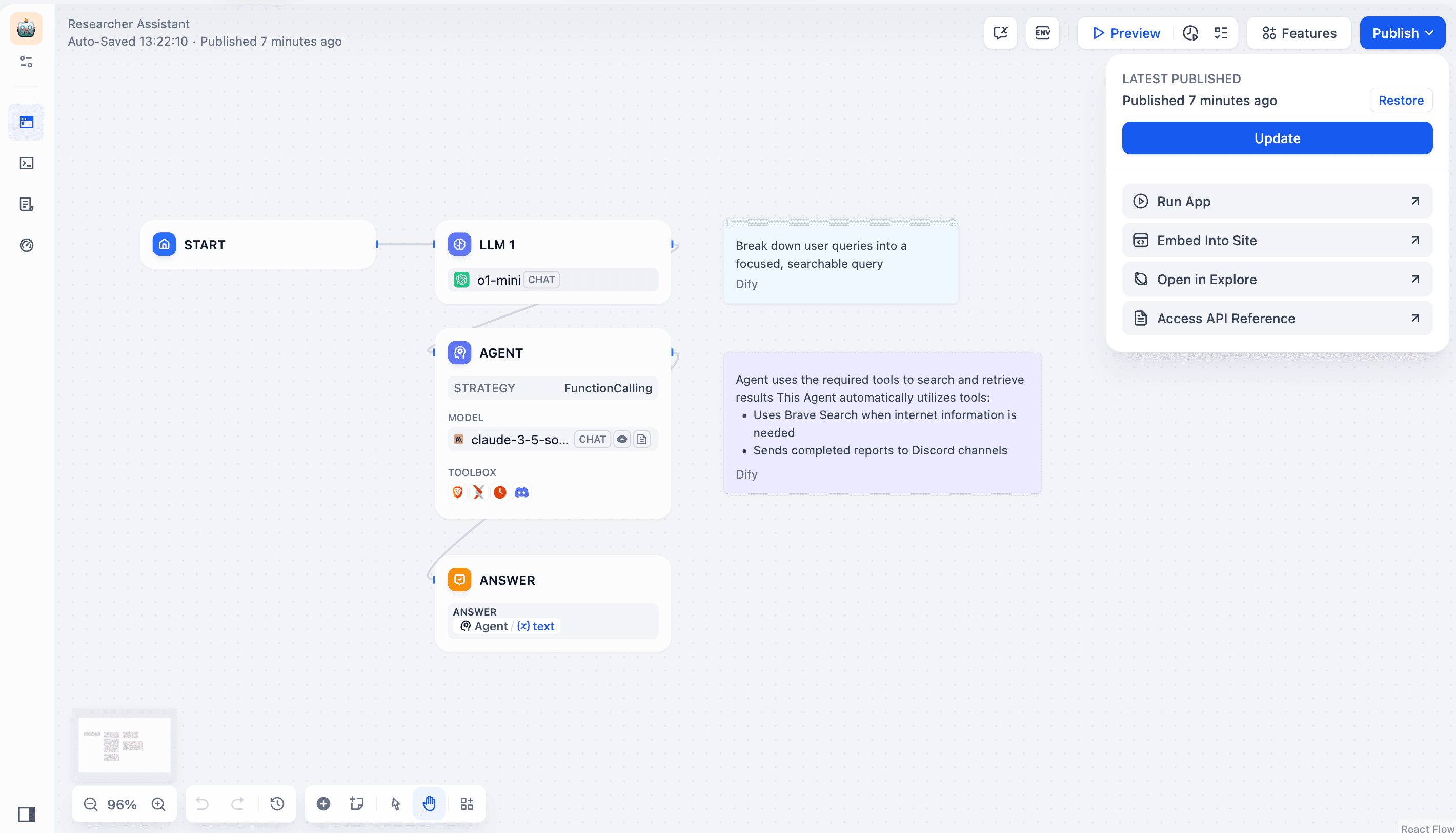Toggle the bottom-left sidebar collapse icon

coord(26,814)
